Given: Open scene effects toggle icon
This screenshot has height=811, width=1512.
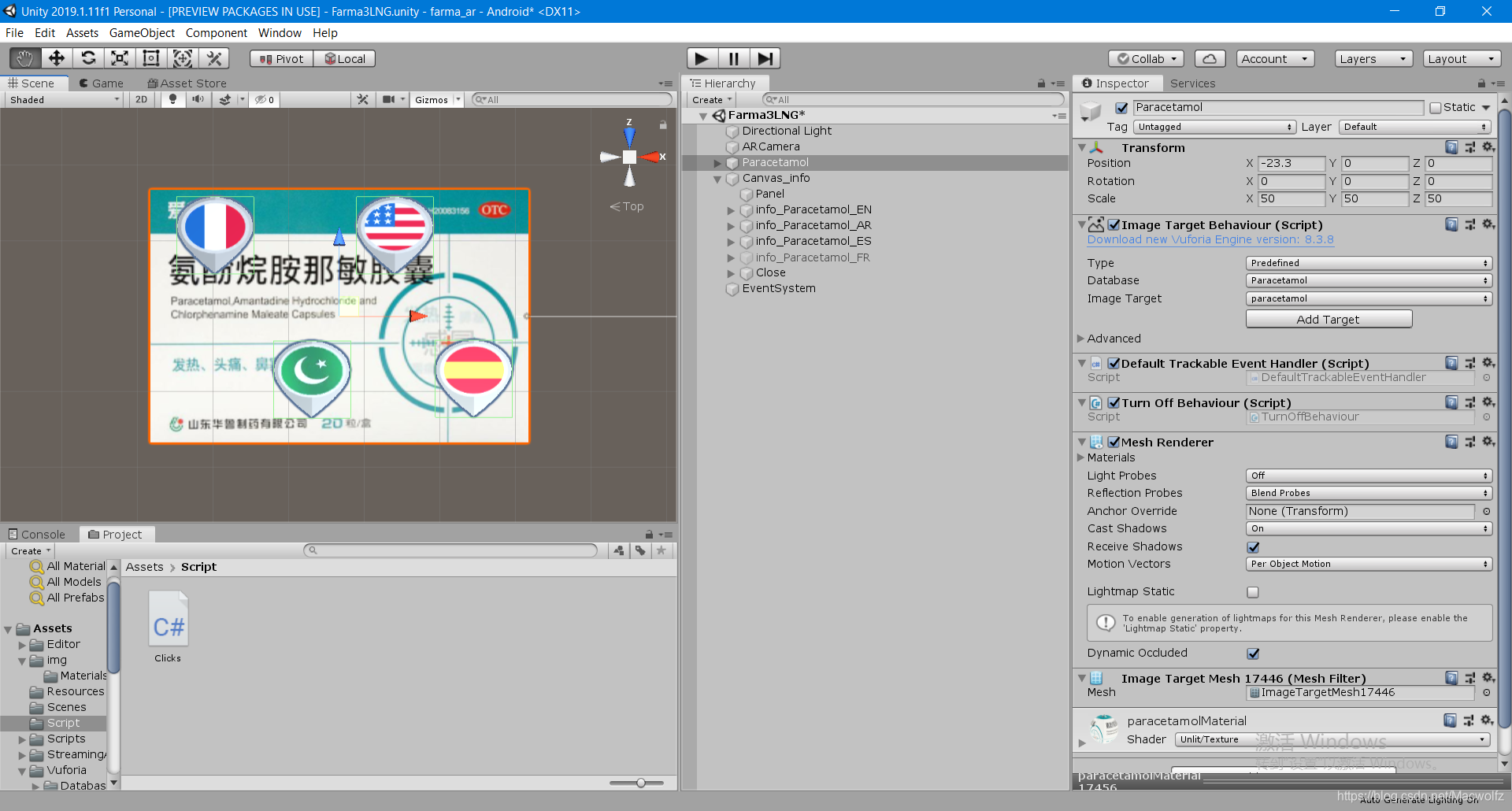Looking at the screenshot, I should [225, 100].
